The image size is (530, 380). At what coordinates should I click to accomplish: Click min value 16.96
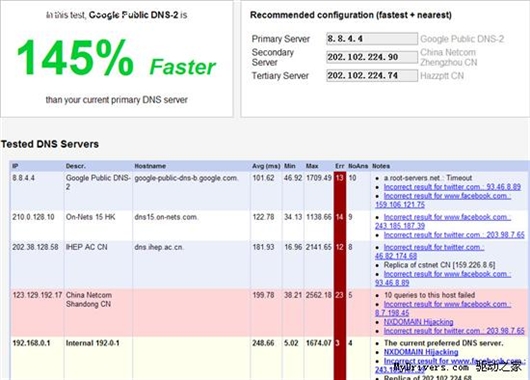pos(293,247)
